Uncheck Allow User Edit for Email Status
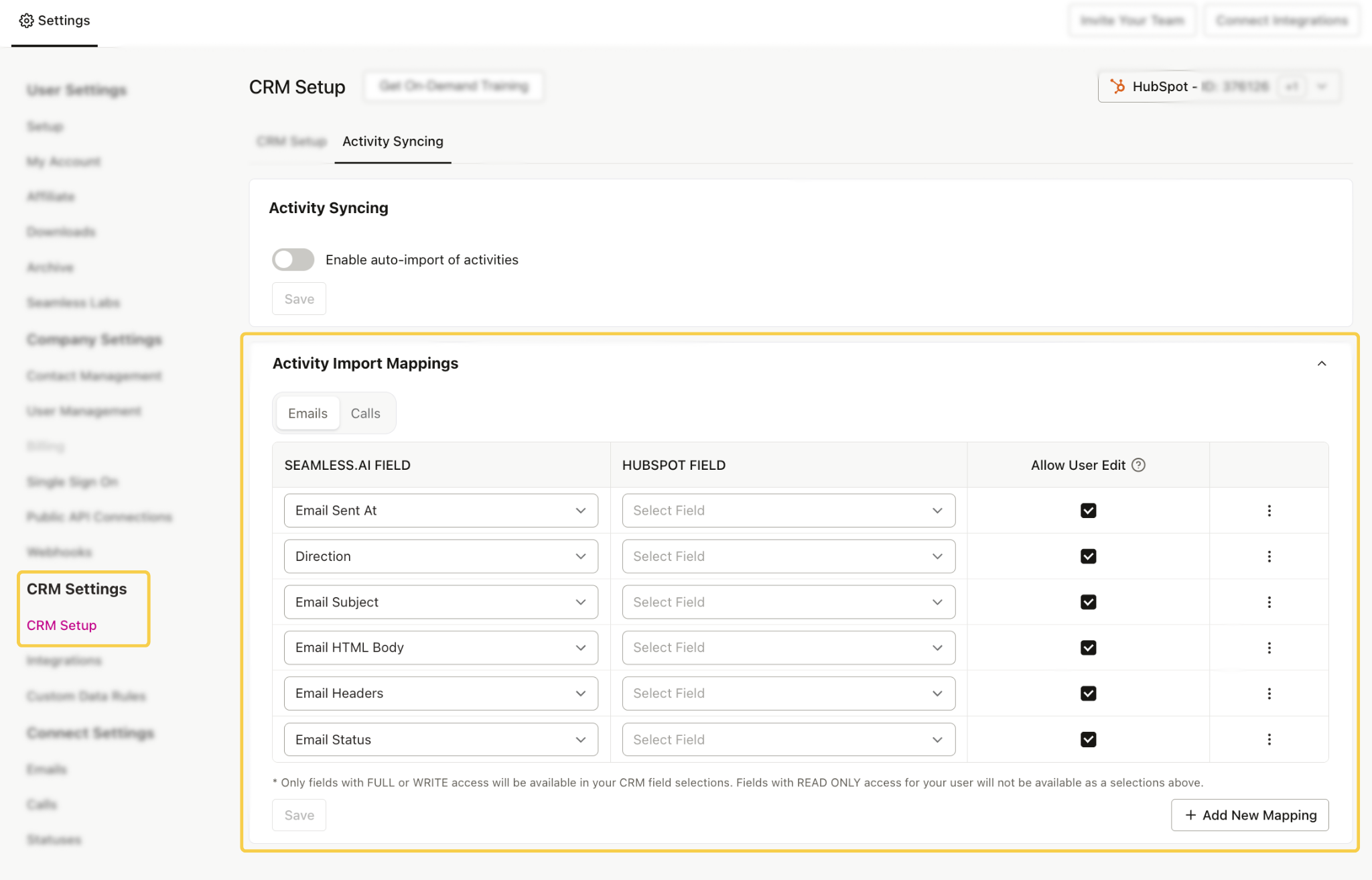This screenshot has width=1372, height=880. click(x=1088, y=739)
